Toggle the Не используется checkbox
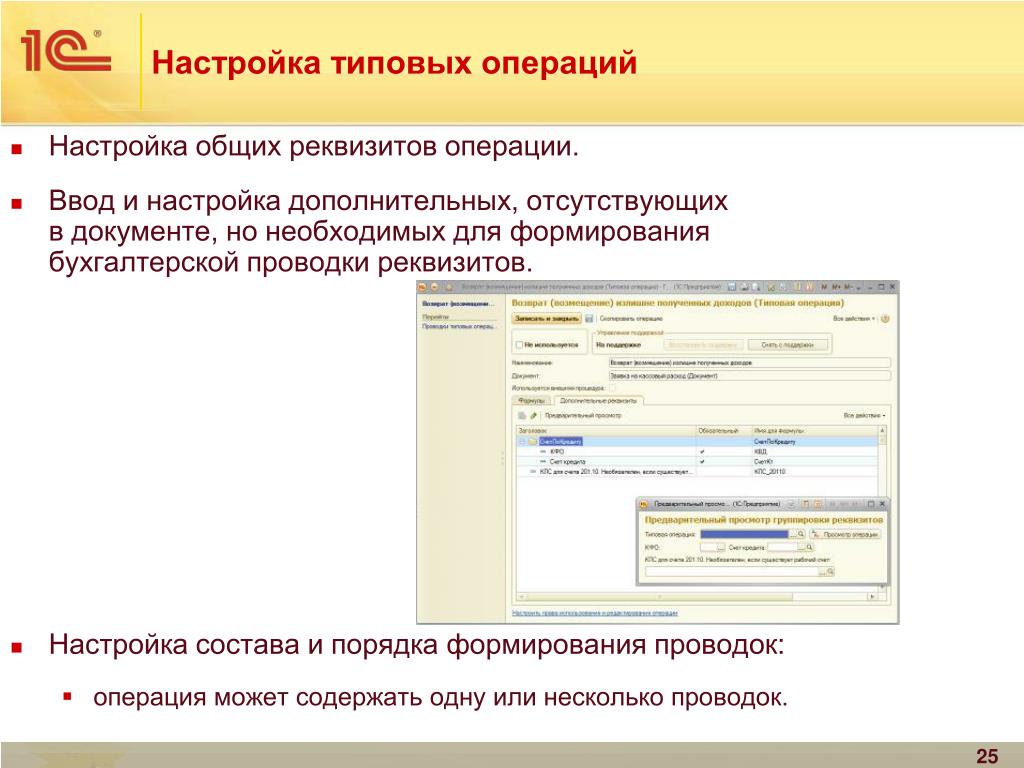 tap(519, 345)
